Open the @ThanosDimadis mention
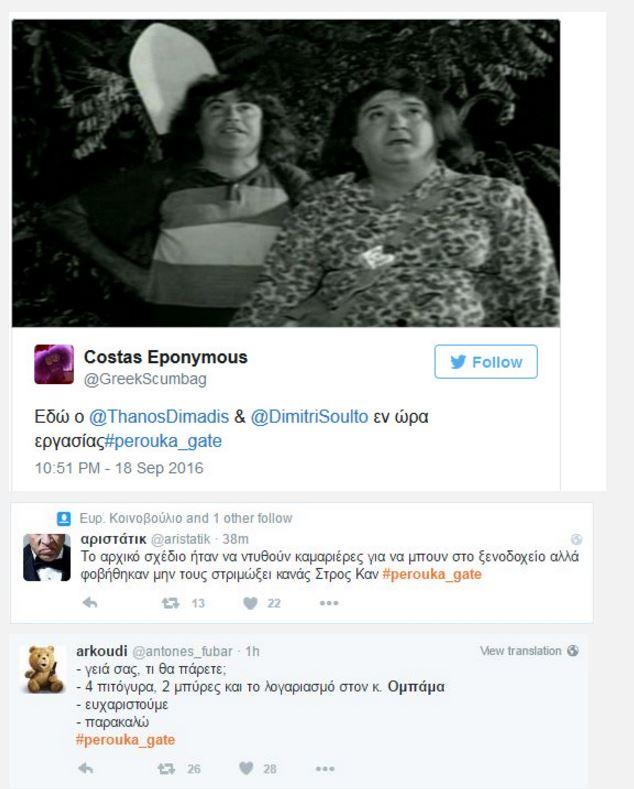 click(159, 417)
